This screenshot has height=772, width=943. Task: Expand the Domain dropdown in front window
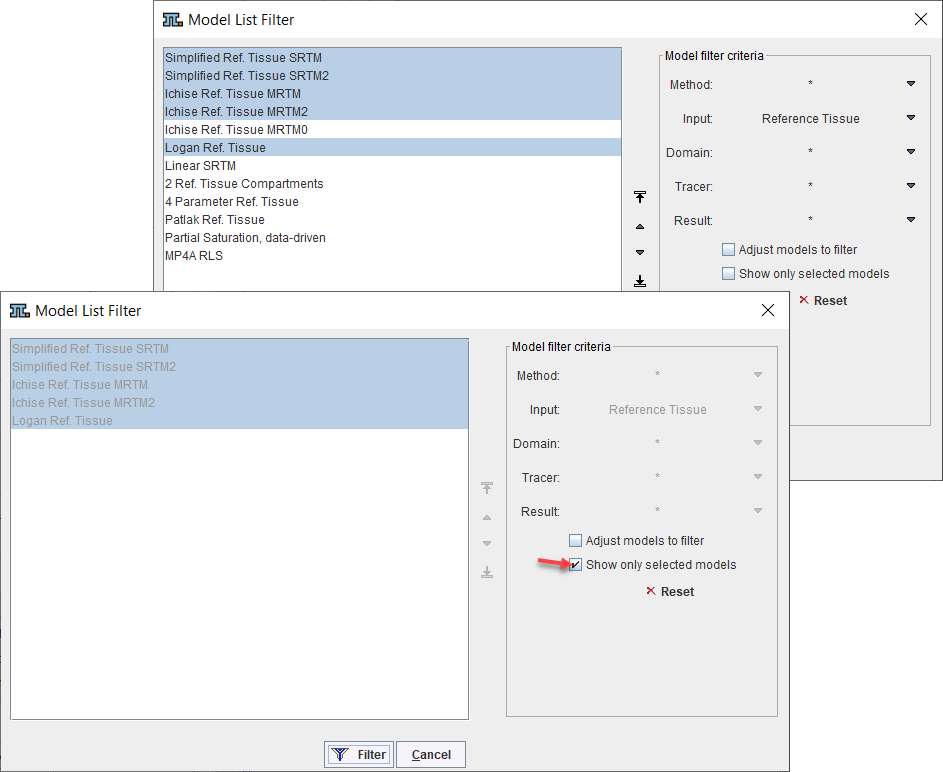pyautogui.click(x=758, y=443)
